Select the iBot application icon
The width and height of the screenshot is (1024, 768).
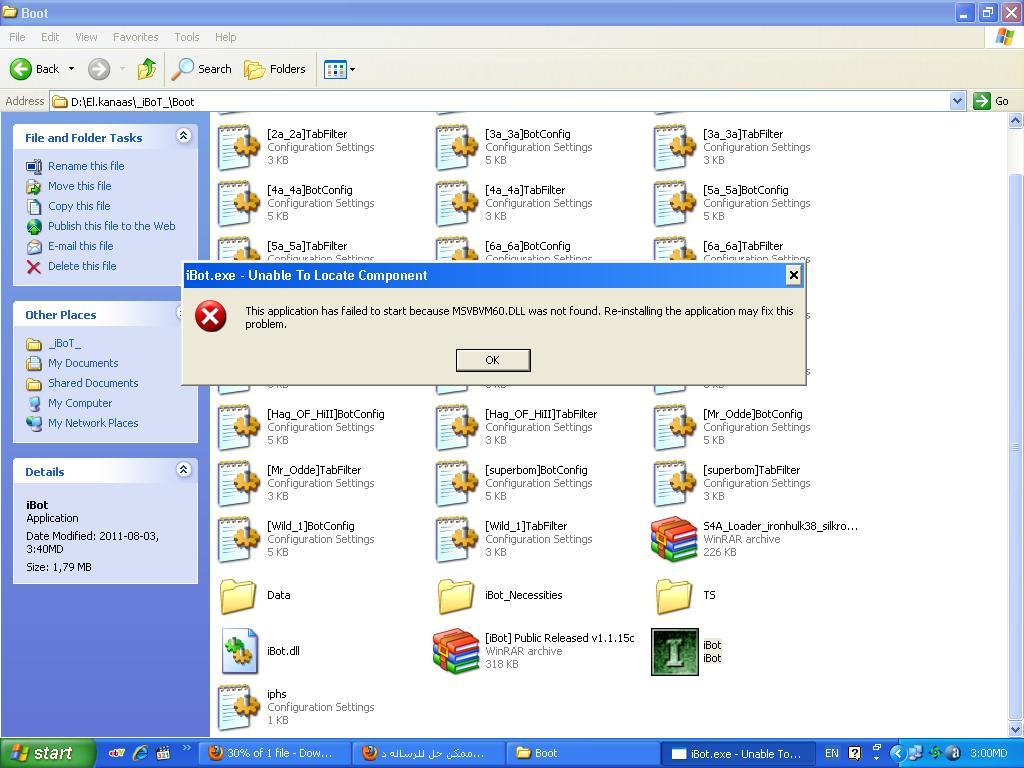(x=675, y=652)
